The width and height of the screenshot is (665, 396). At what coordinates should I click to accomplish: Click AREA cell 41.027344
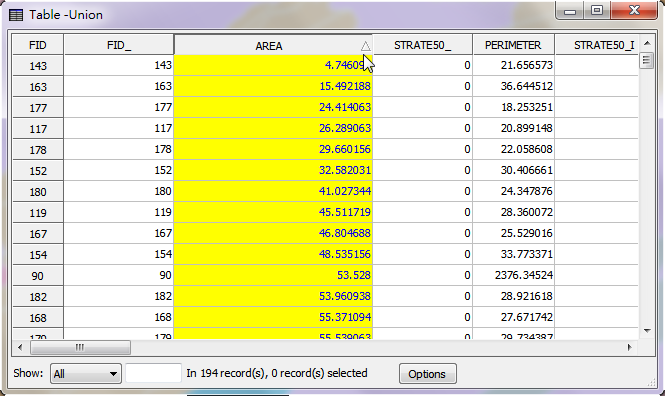coord(273,192)
